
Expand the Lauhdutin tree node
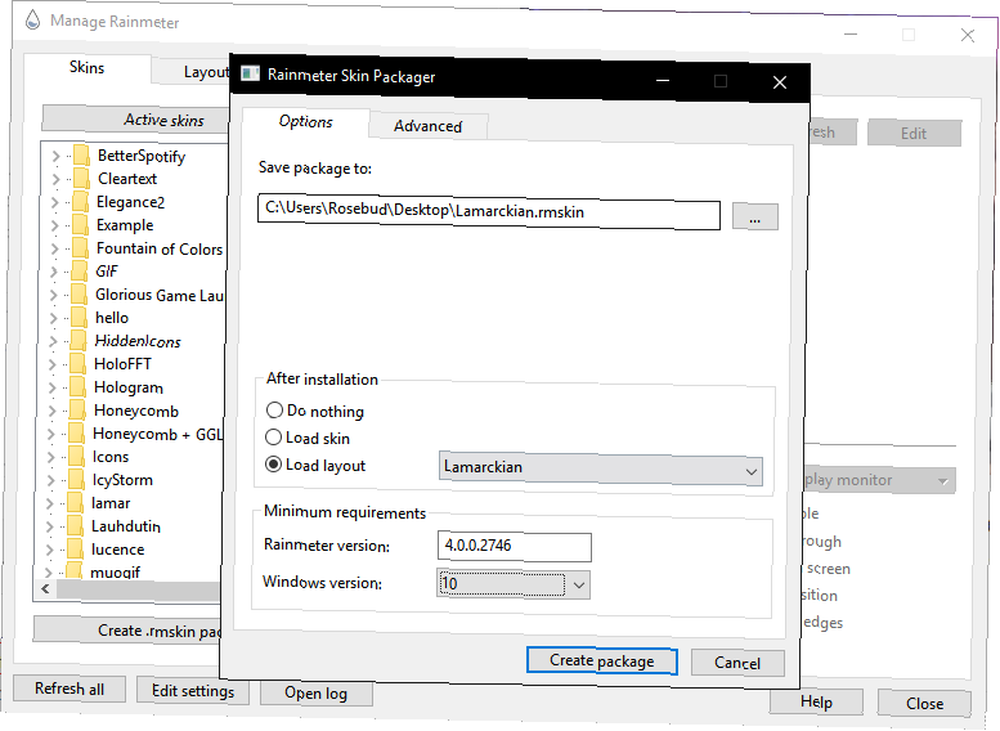tap(50, 526)
